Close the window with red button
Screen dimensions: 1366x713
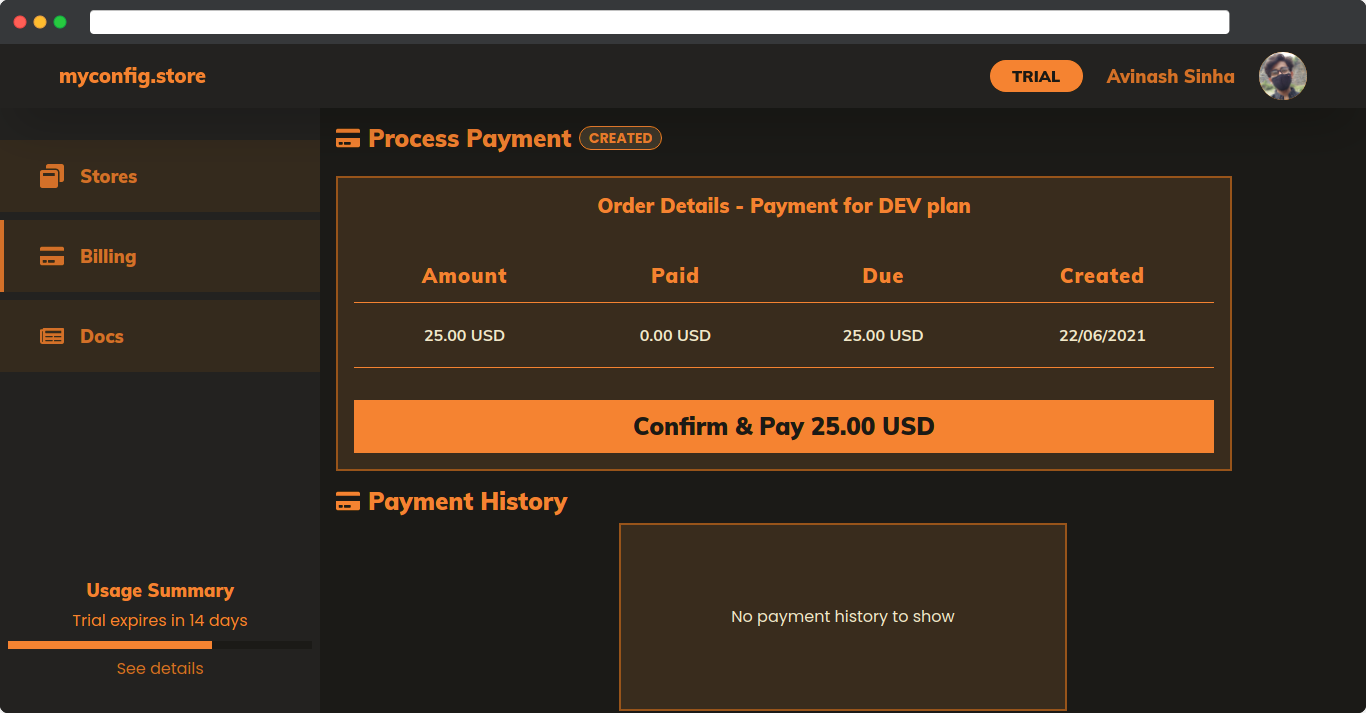[20, 22]
